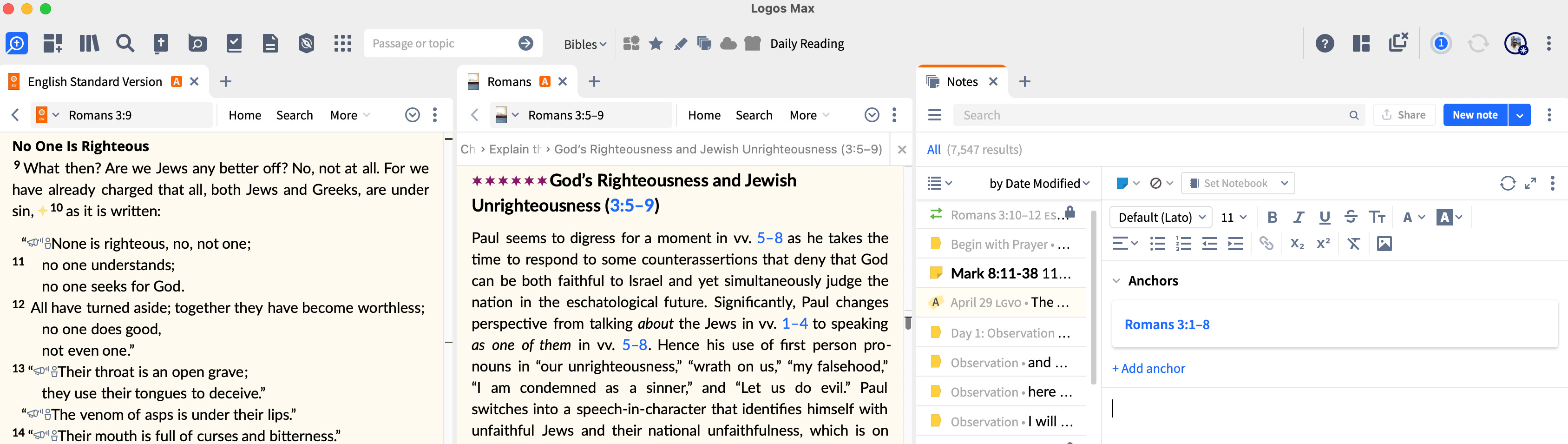Screen dimensions: 1568x444
Task: Switch to the Notes tab
Action: pyautogui.click(x=962, y=82)
